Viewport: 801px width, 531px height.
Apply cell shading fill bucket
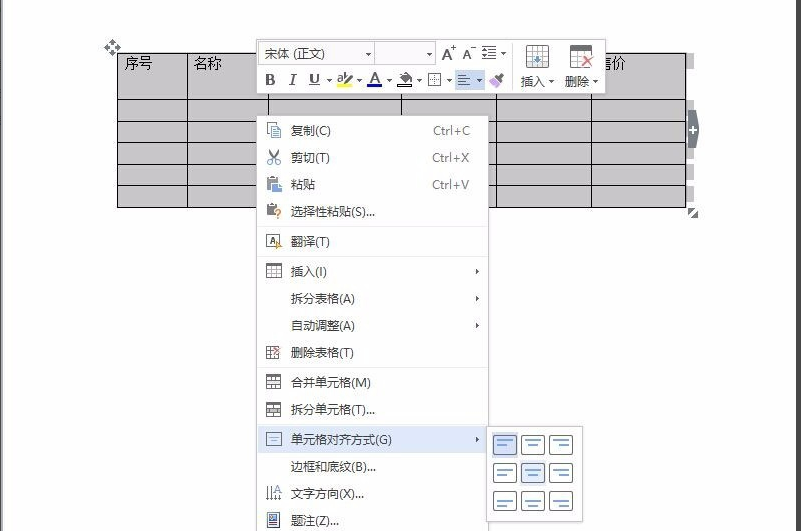tap(405, 80)
